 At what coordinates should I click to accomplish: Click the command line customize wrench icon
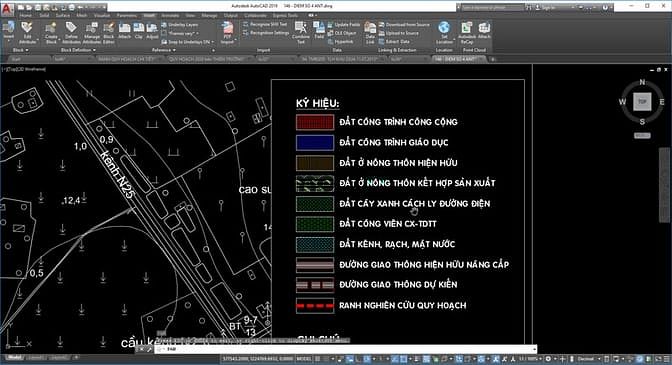point(150,350)
